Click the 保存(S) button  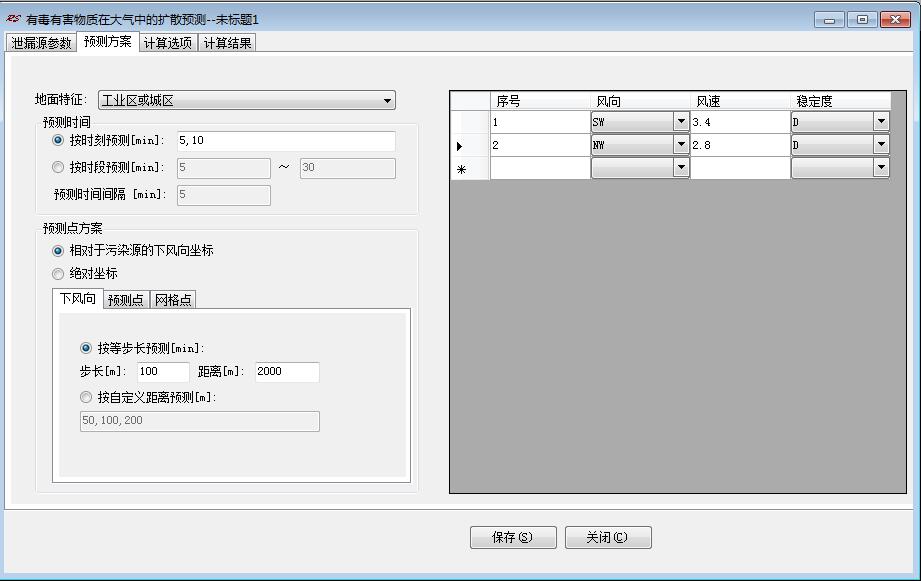coord(513,538)
